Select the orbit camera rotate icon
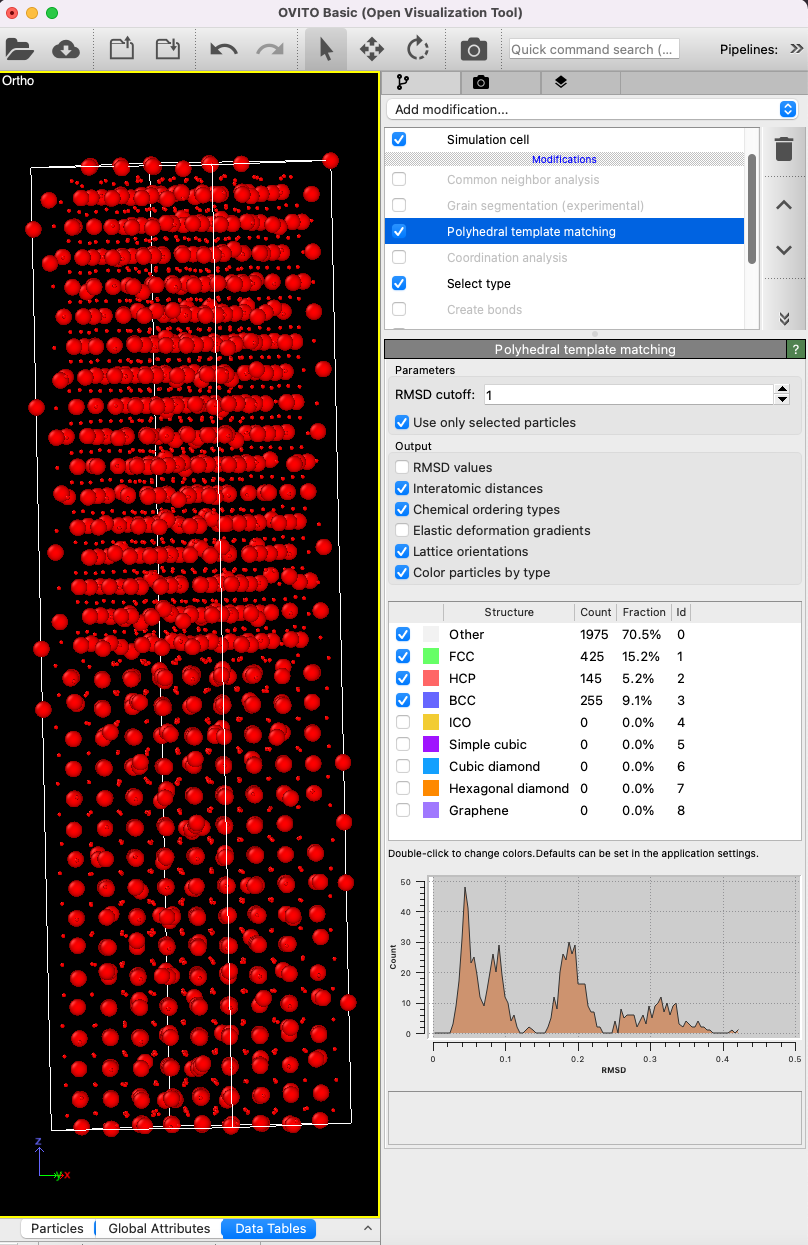808x1245 pixels. tap(417, 49)
